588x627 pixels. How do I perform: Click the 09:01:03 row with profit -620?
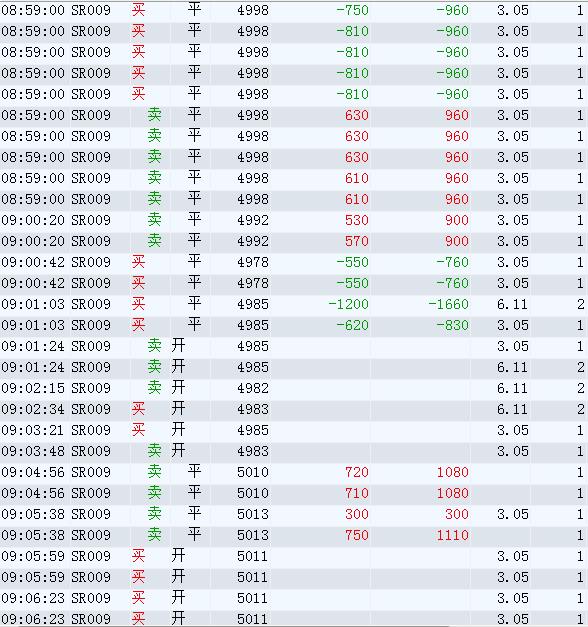[x=294, y=325]
